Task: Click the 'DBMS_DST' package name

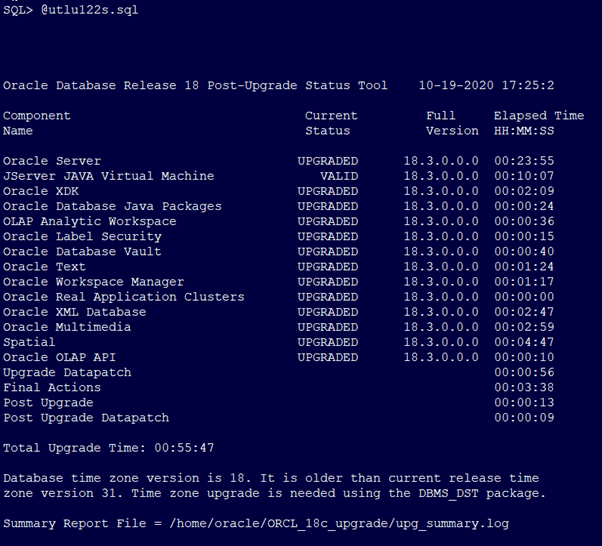Action: click(x=448, y=493)
